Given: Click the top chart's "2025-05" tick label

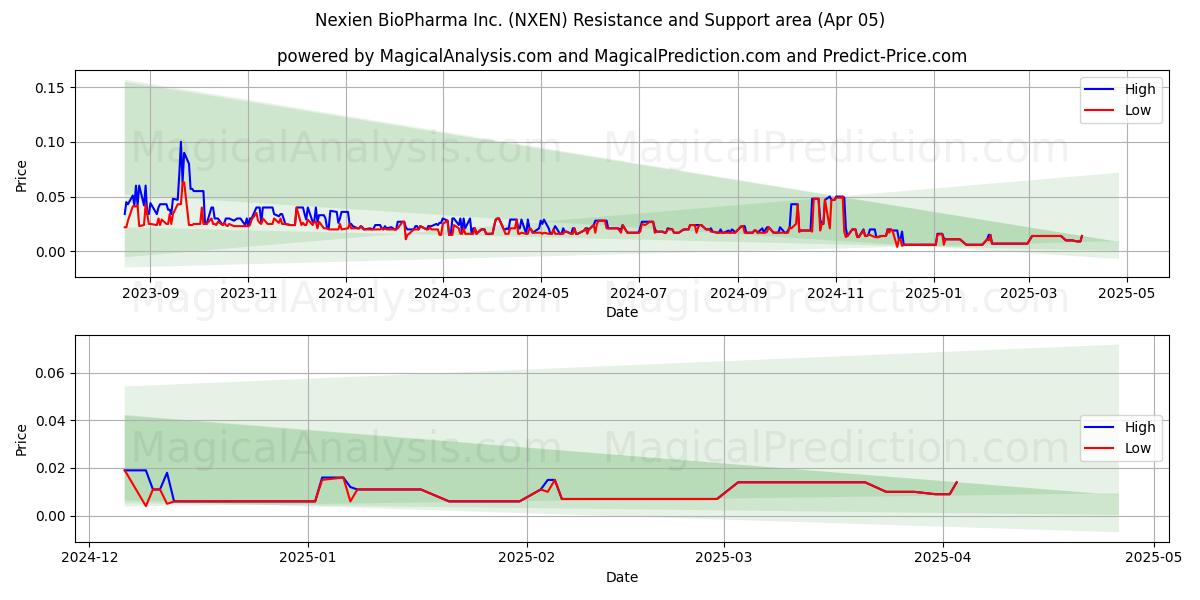Looking at the screenshot, I should 1127,294.
